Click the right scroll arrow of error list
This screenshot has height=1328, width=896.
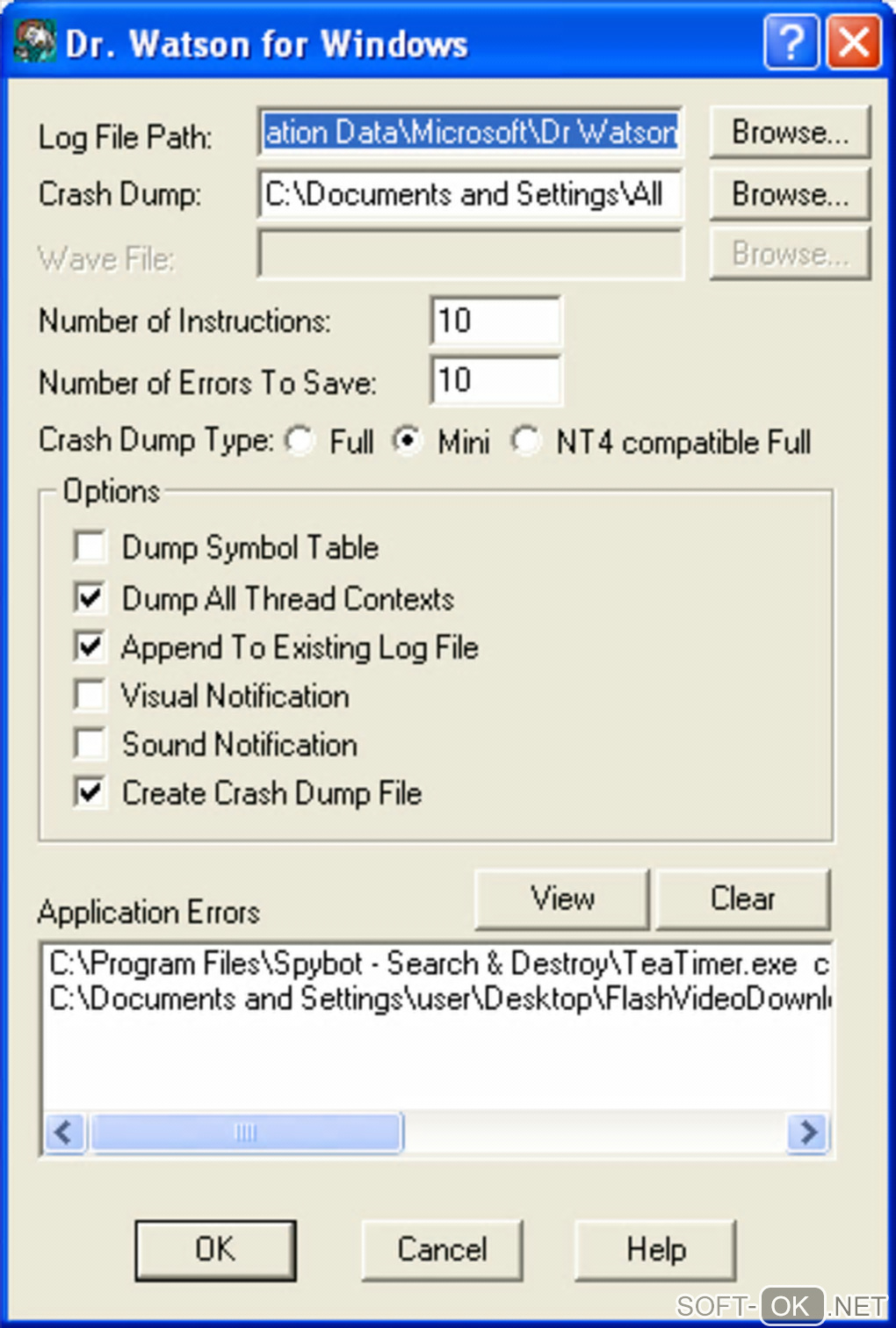point(807,1131)
